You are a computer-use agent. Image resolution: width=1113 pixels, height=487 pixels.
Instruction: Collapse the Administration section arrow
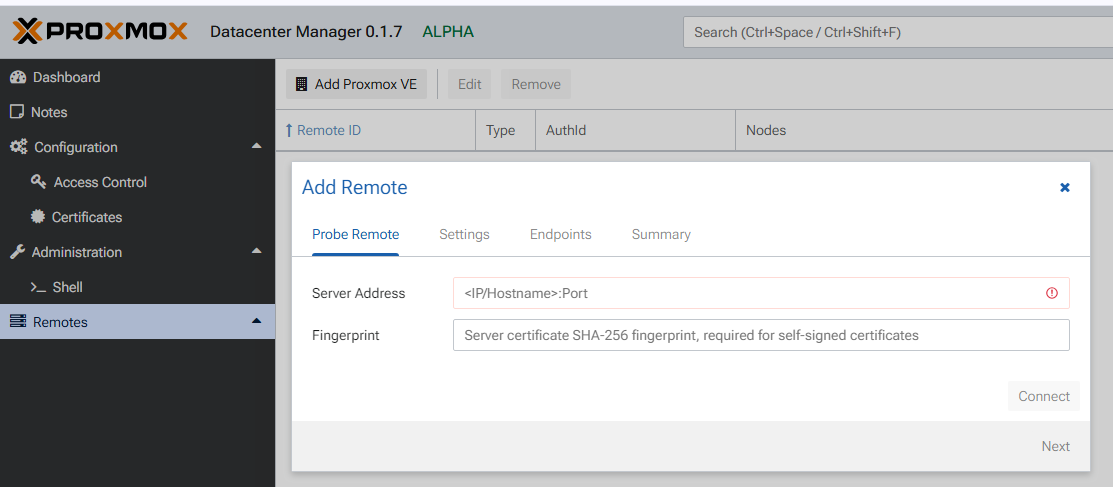pos(256,251)
